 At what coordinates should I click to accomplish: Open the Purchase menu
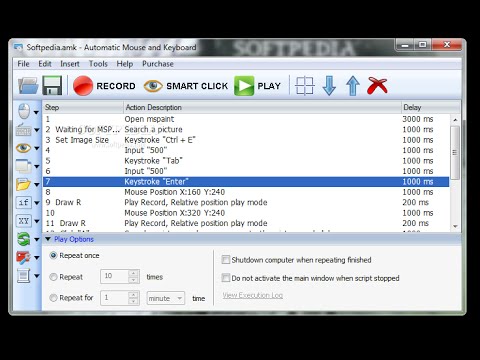point(158,64)
